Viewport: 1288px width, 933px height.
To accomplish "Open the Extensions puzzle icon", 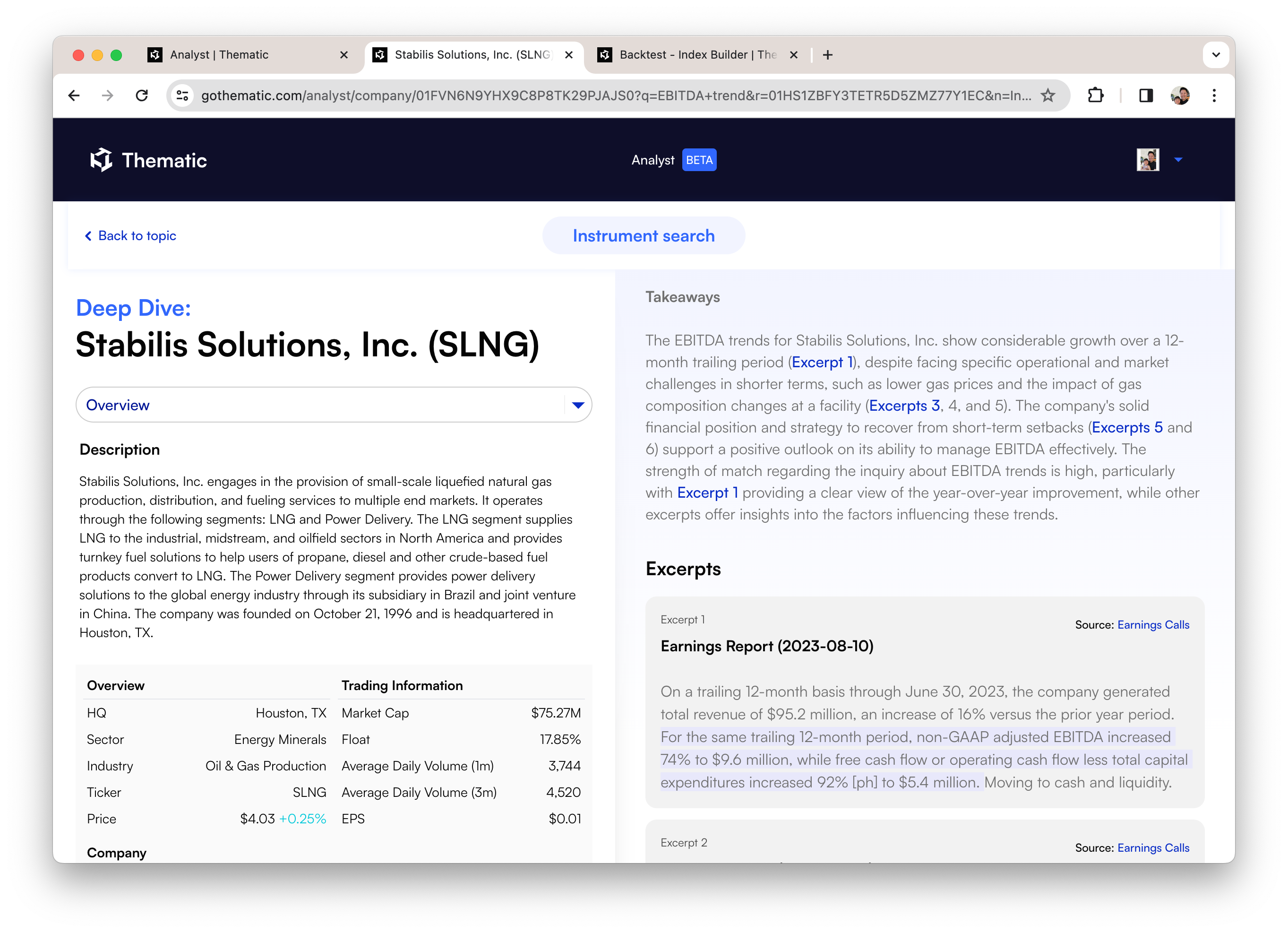I will pyautogui.click(x=1096, y=95).
